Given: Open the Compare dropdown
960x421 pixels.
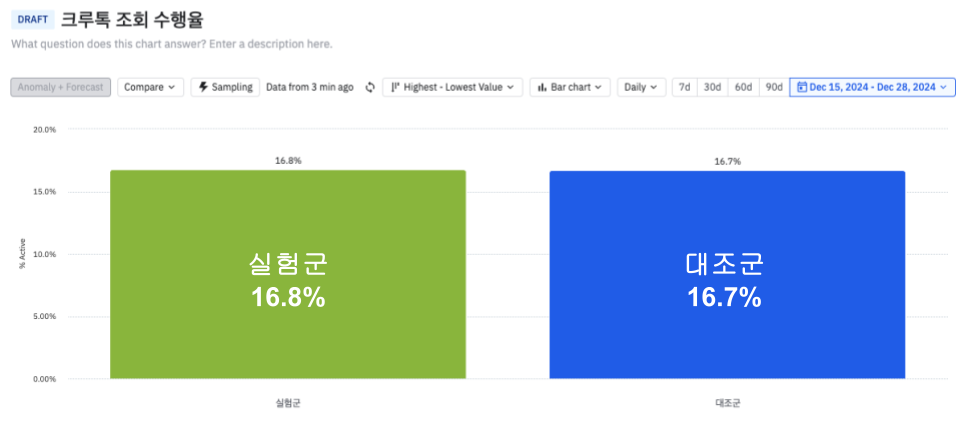Looking at the screenshot, I should [150, 87].
